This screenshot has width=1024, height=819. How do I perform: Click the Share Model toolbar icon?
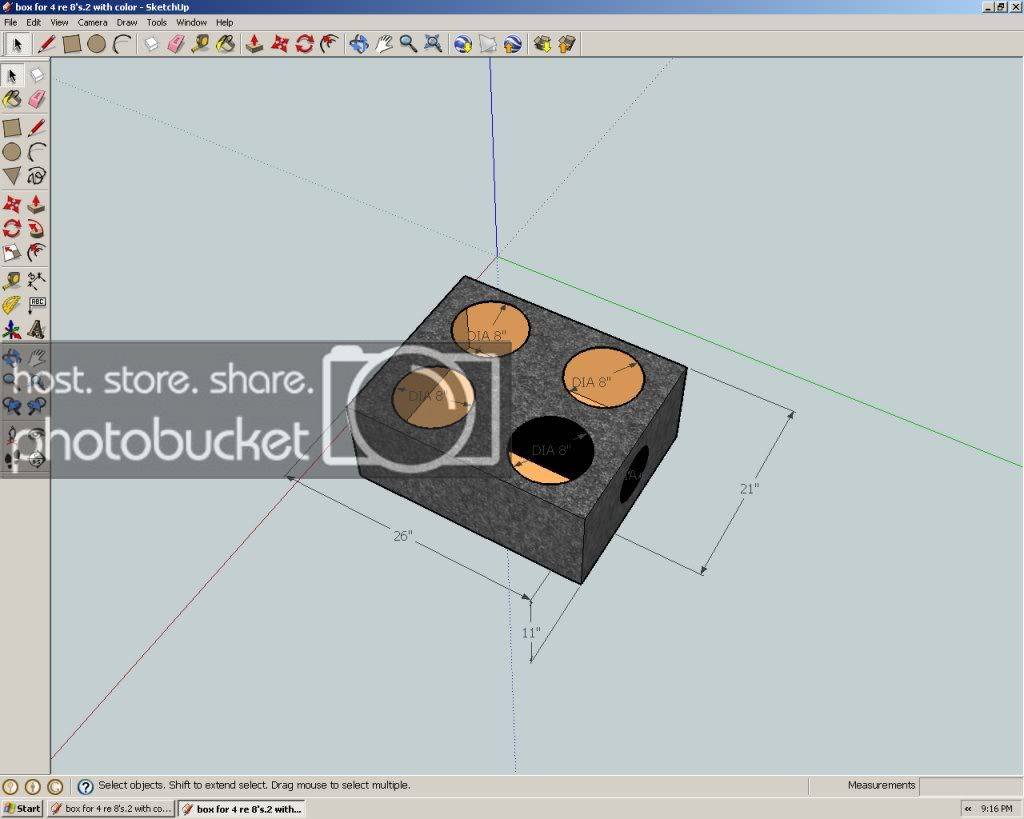pos(567,44)
